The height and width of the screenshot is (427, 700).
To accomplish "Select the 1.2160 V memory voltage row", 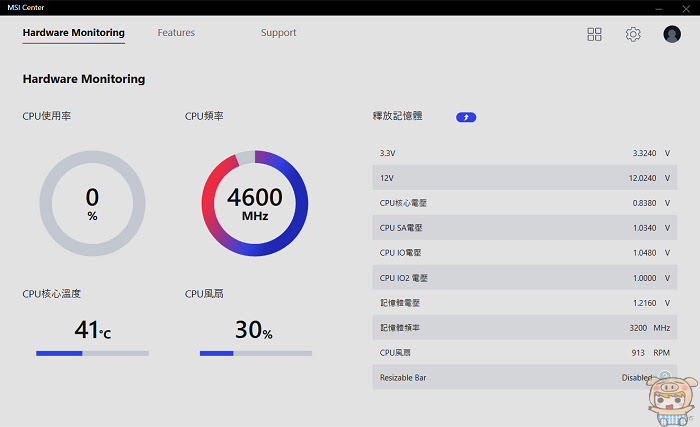I will coord(525,303).
